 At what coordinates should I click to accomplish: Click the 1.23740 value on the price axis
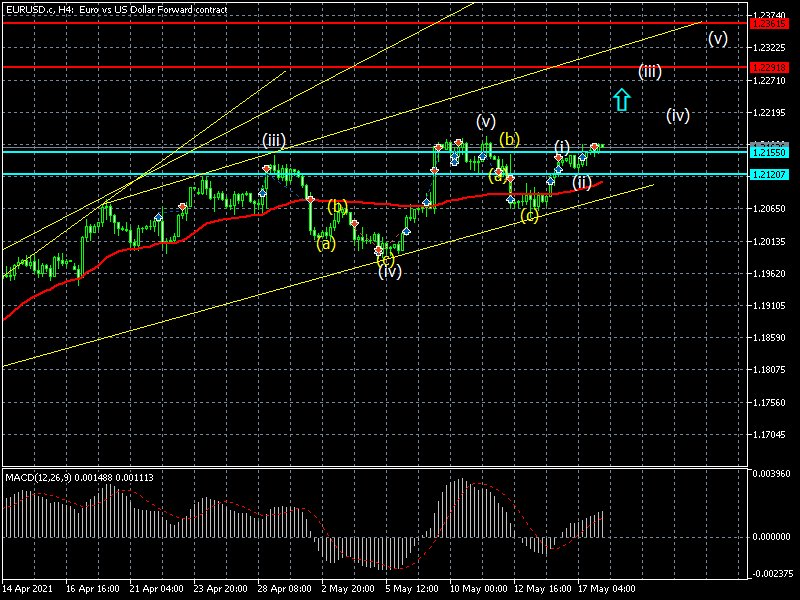tap(769, 15)
